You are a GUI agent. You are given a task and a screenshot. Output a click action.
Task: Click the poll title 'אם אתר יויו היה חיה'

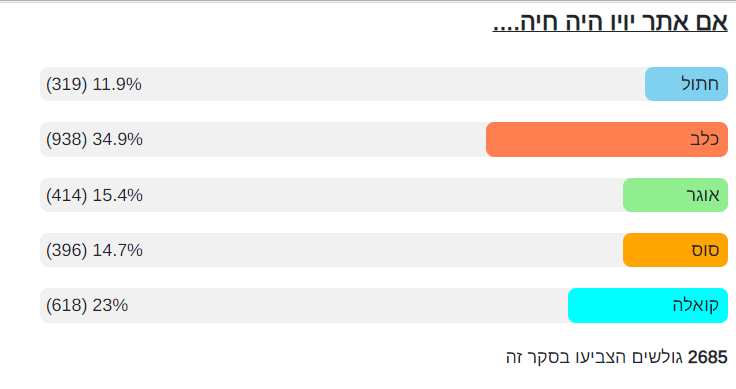[x=610, y=23]
